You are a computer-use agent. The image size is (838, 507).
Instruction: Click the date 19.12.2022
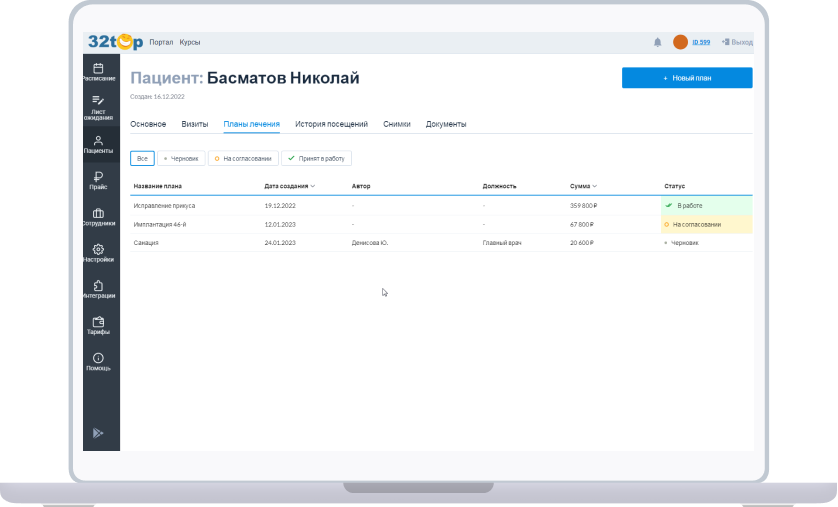point(280,206)
